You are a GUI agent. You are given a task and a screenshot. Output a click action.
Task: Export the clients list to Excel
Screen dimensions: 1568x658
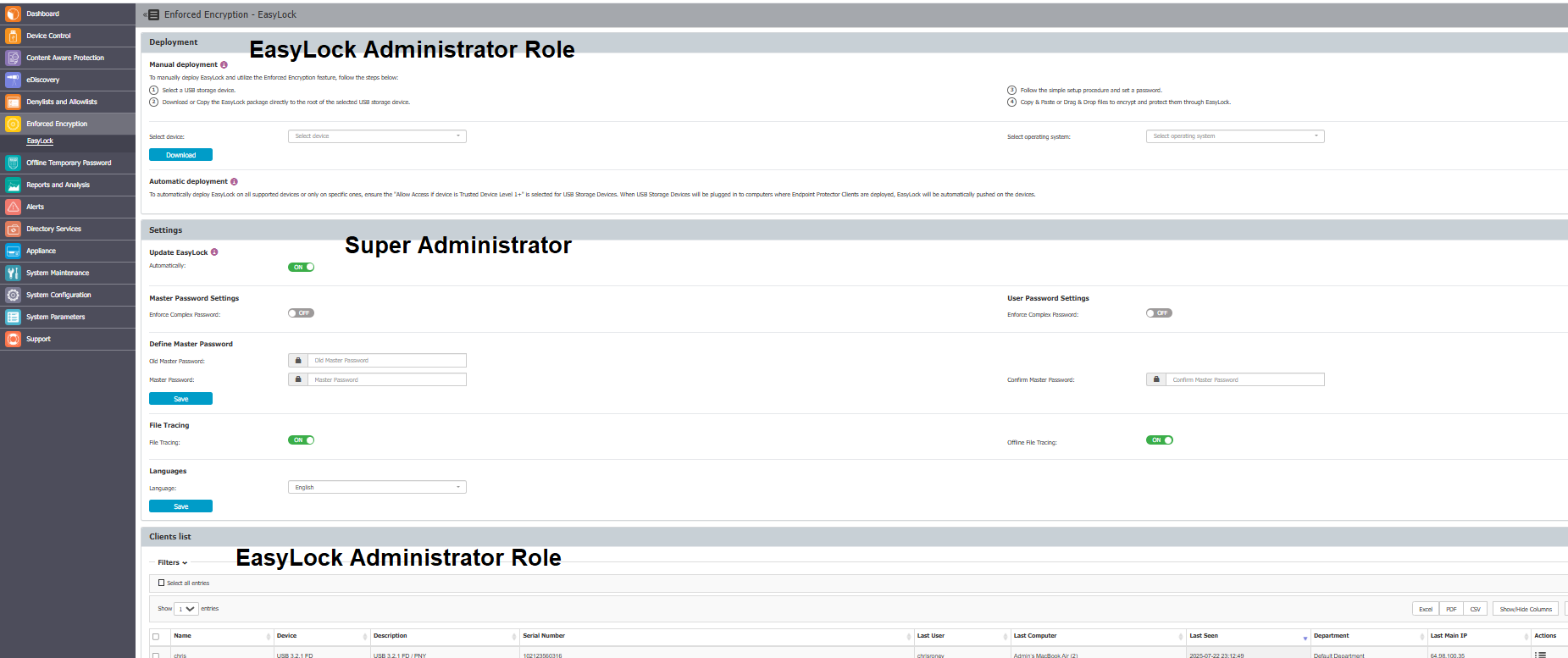[1426, 609]
